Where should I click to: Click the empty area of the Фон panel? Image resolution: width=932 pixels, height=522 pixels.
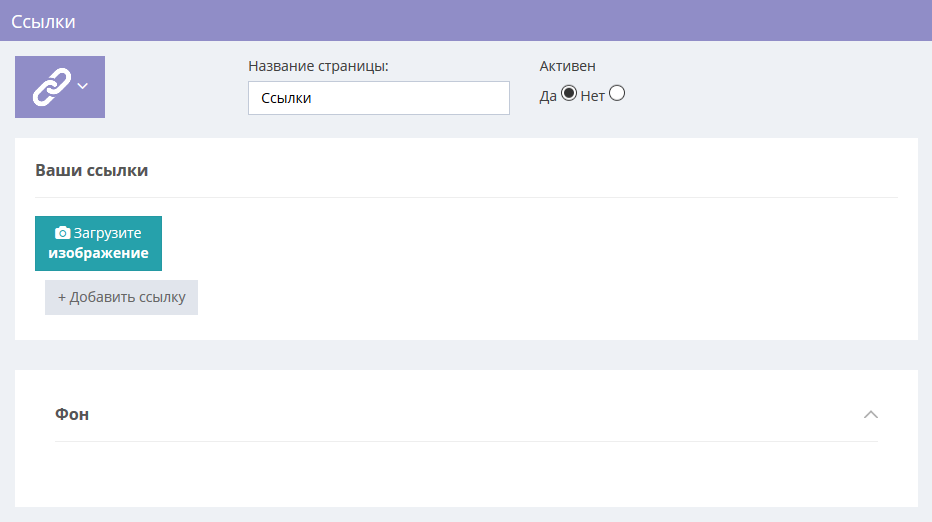pyautogui.click(x=466, y=474)
